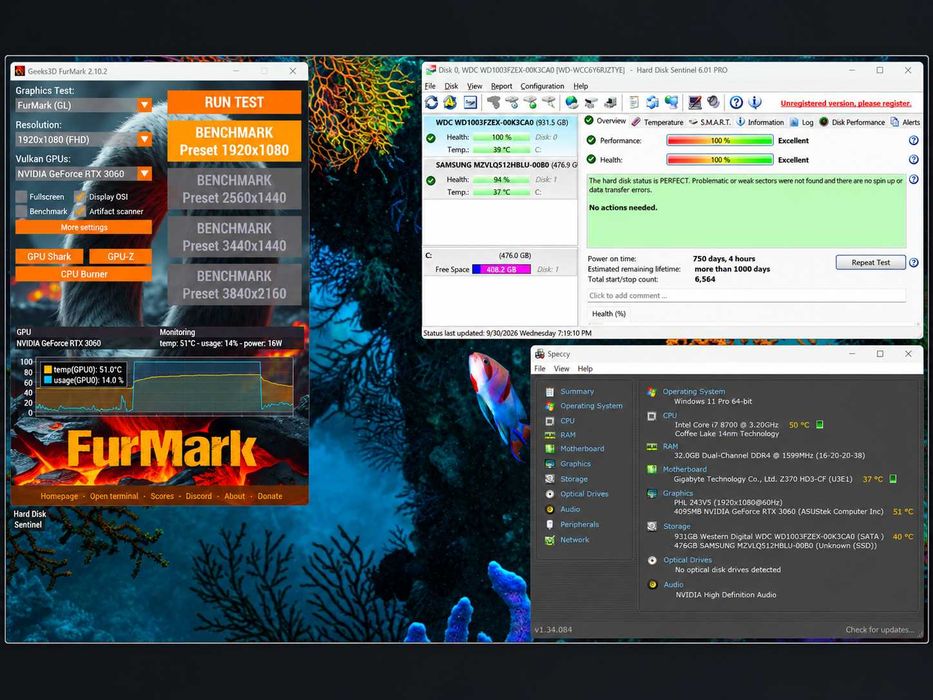Switch to the S.M.A.R.T. tab
This screenshot has width=933, height=700.
click(x=710, y=122)
